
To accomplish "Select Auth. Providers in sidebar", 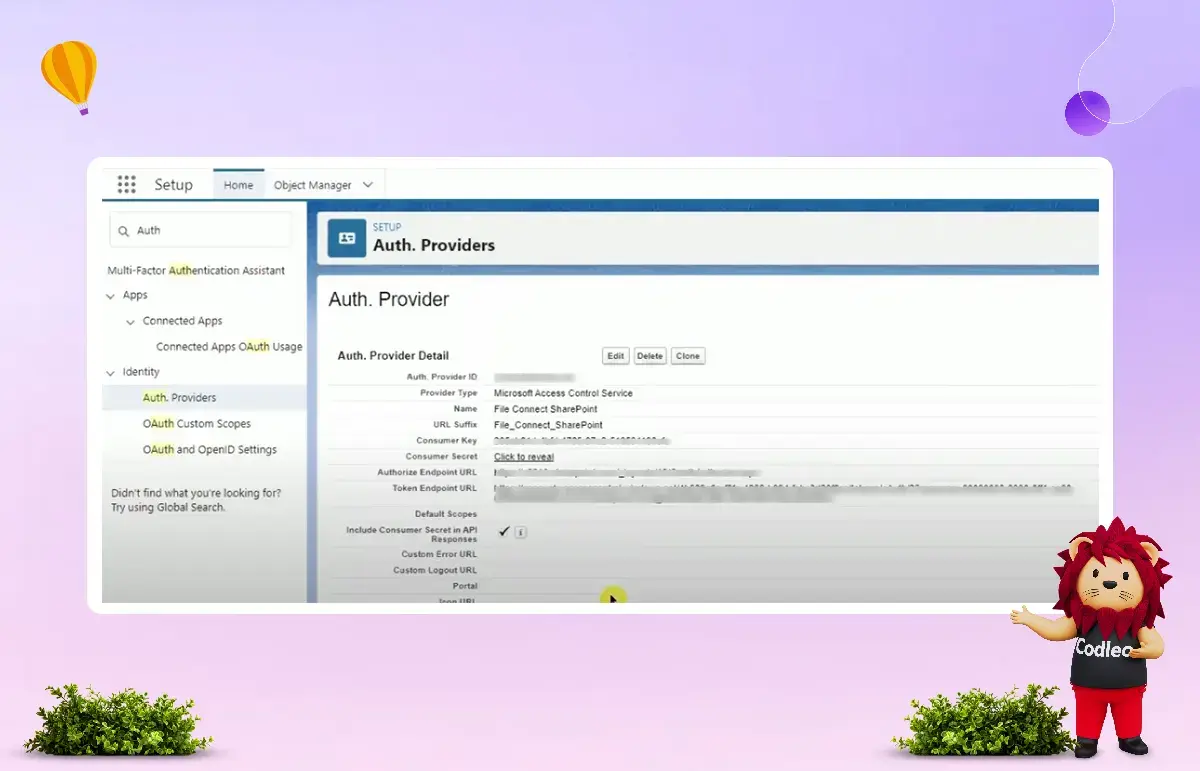I will [x=179, y=398].
